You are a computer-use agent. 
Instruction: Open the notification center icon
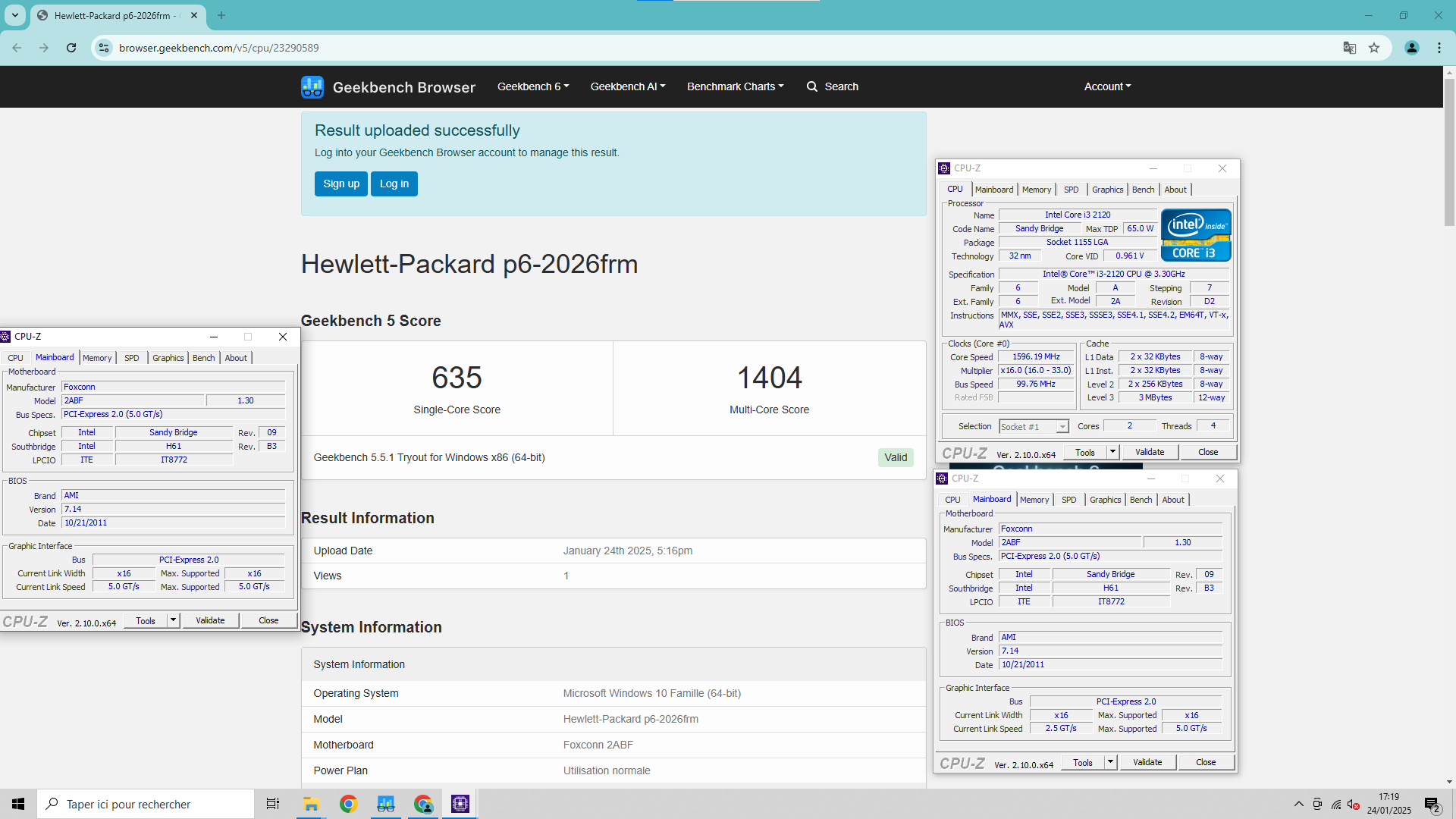[1432, 804]
